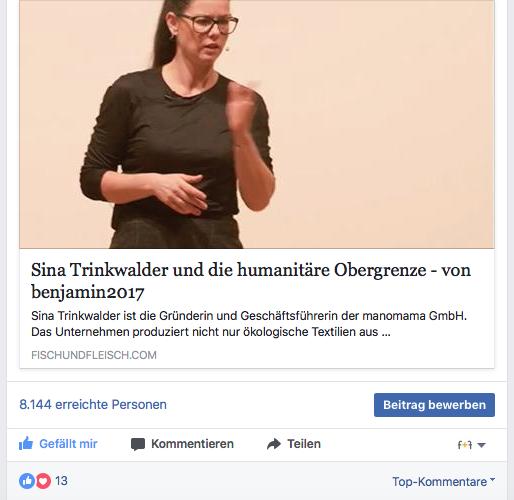Click the blue like reaction icon
514x500 pixels.
[27, 481]
